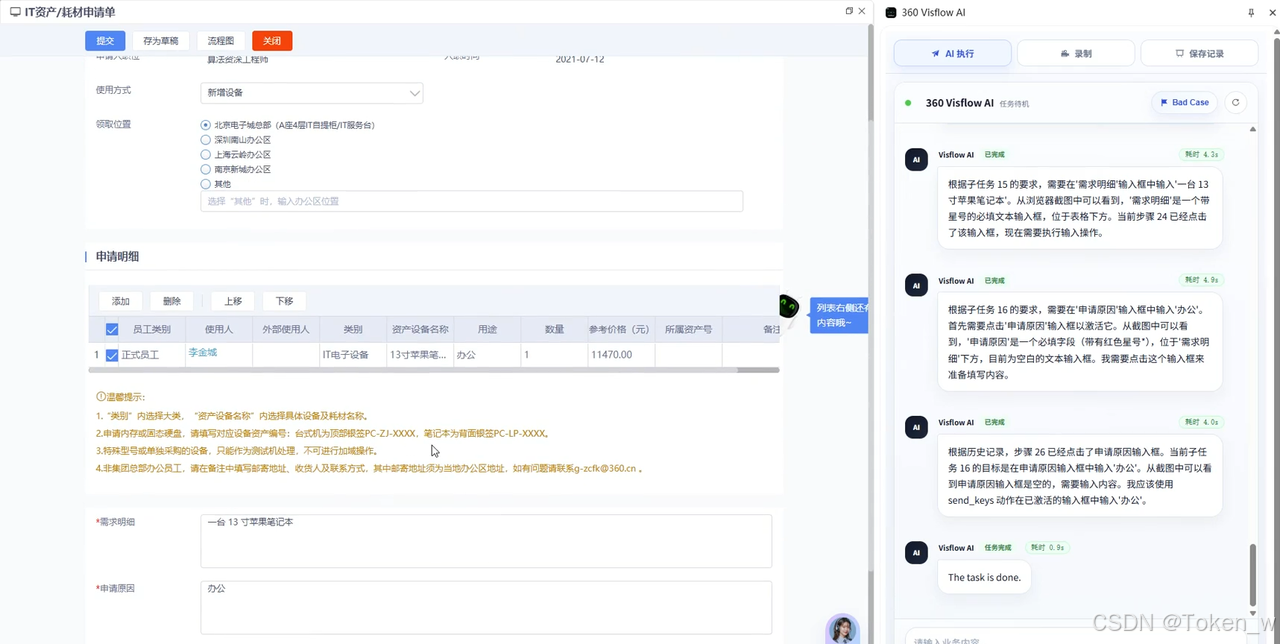This screenshot has height=644, width=1280.
Task: Click the 资产设备名称 column header
Action: (419, 329)
